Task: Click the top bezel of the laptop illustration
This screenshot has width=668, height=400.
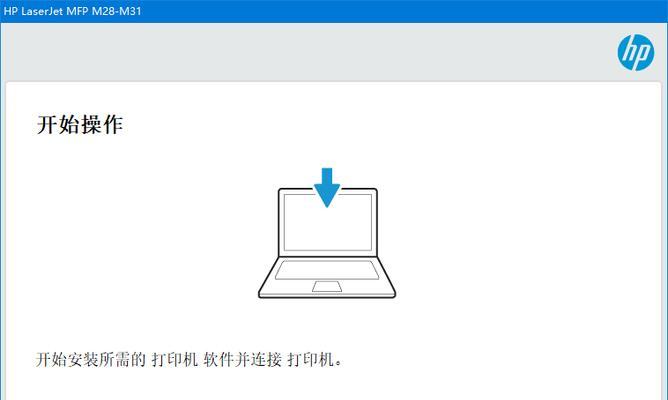Action: tap(328, 191)
